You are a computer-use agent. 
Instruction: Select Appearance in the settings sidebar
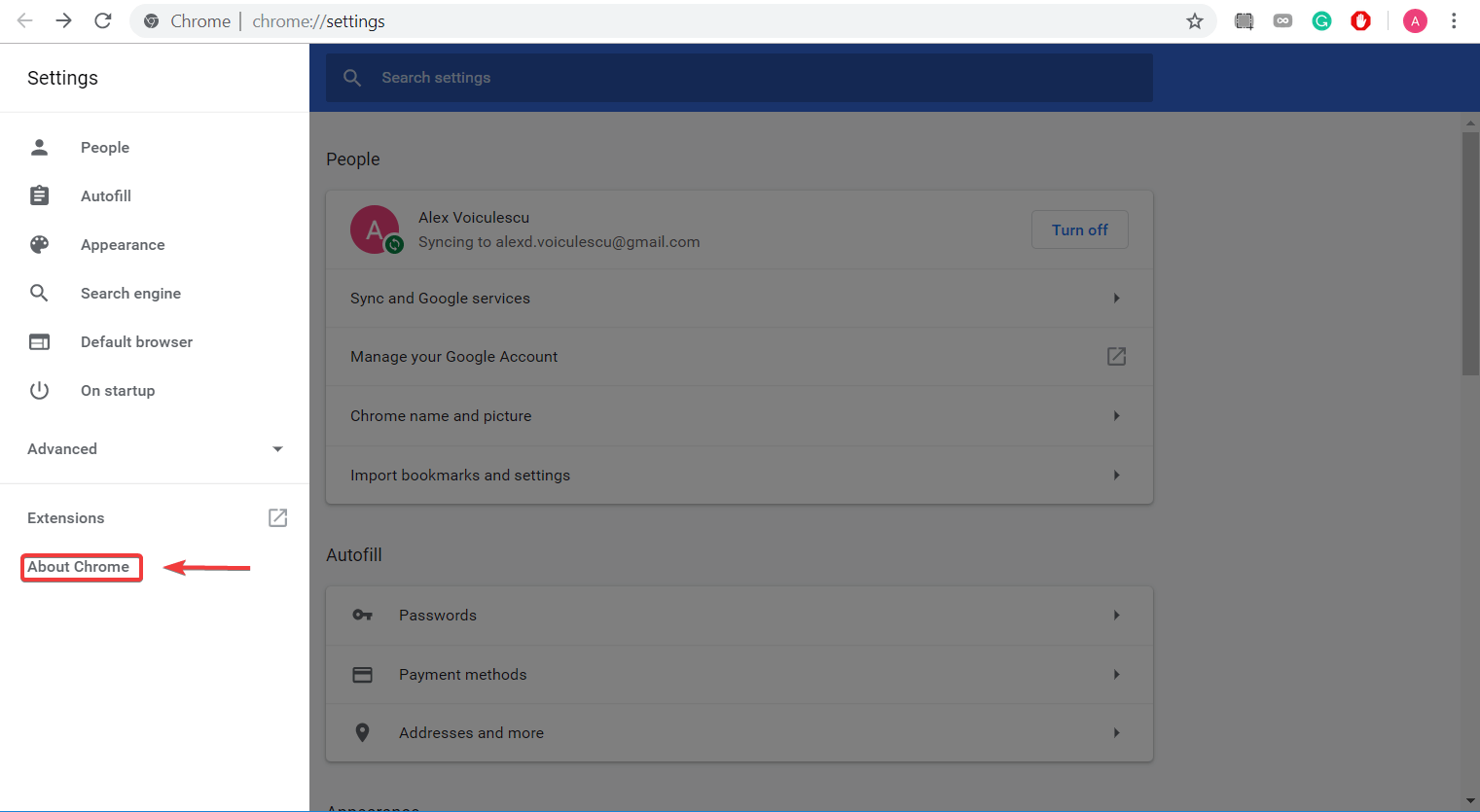tap(123, 244)
